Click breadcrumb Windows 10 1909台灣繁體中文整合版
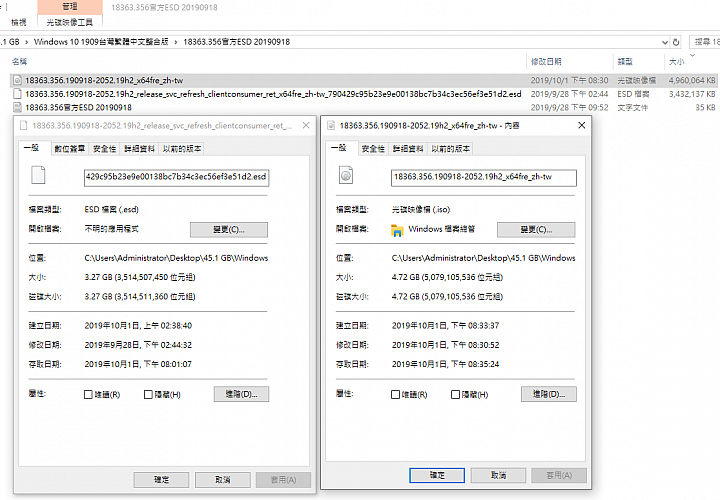This screenshot has height=500, width=720. [x=101, y=42]
